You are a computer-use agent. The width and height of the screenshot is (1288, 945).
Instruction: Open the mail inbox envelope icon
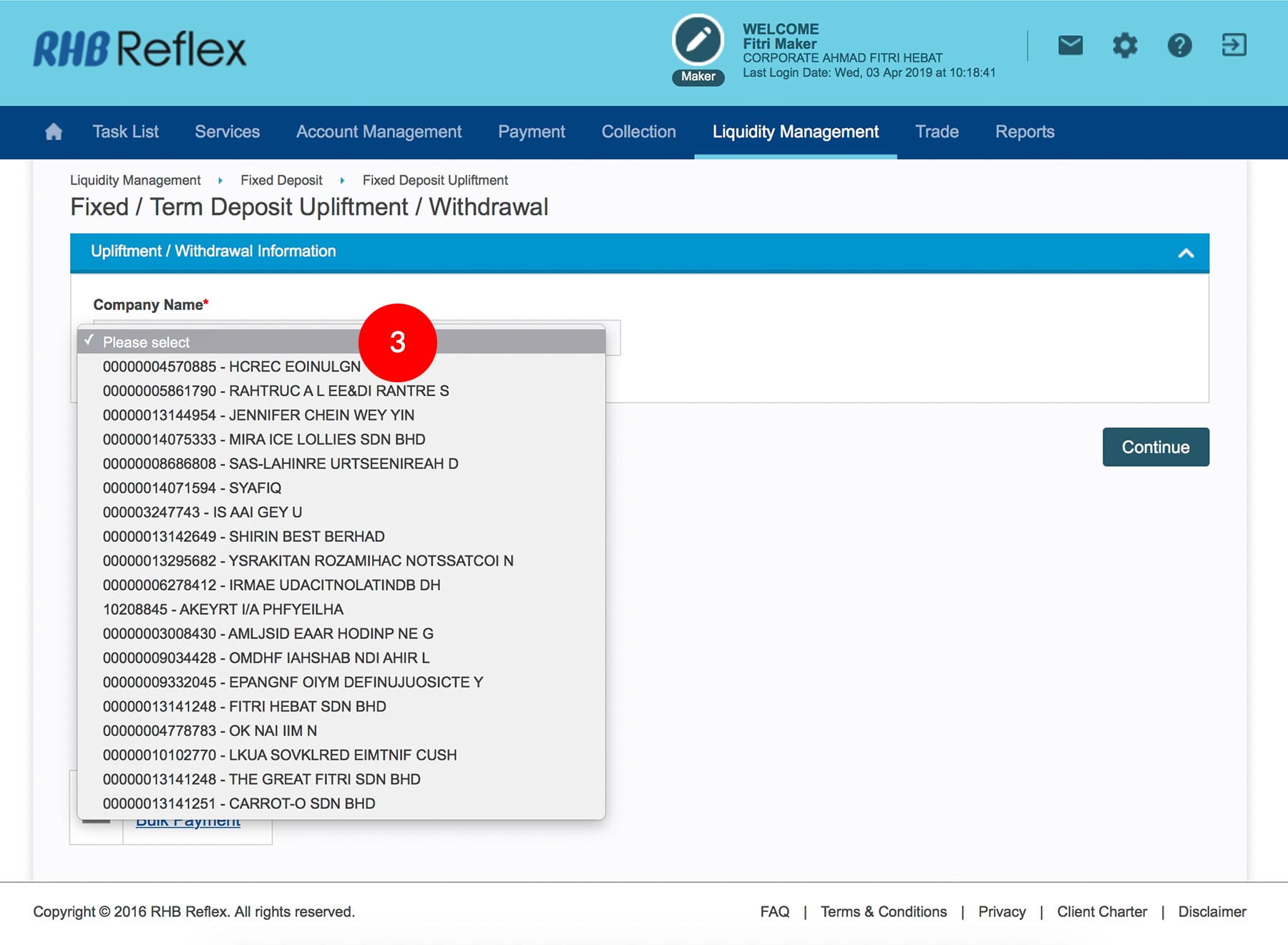coord(1070,45)
